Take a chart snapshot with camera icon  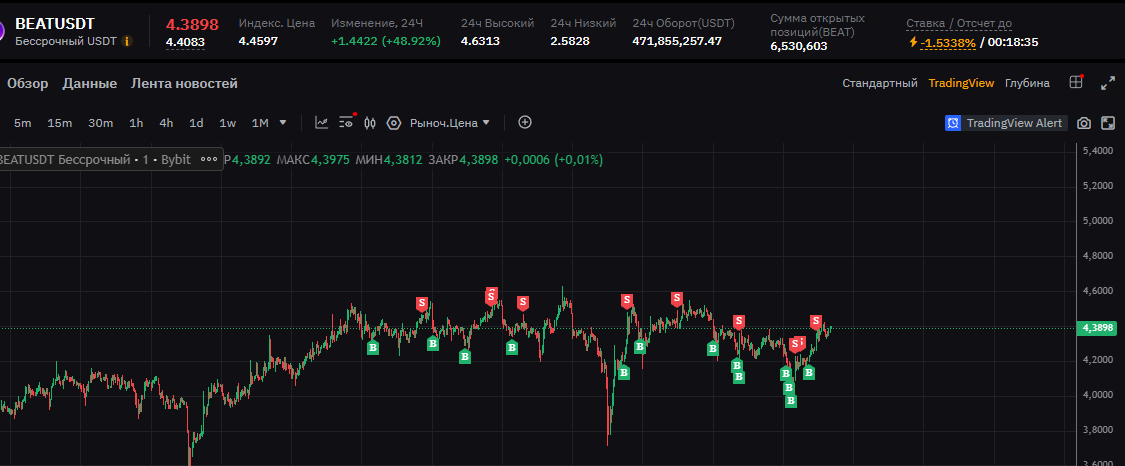coord(1084,123)
